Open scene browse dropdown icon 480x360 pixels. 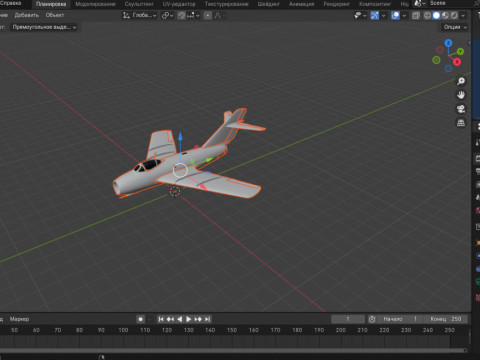coord(419,4)
